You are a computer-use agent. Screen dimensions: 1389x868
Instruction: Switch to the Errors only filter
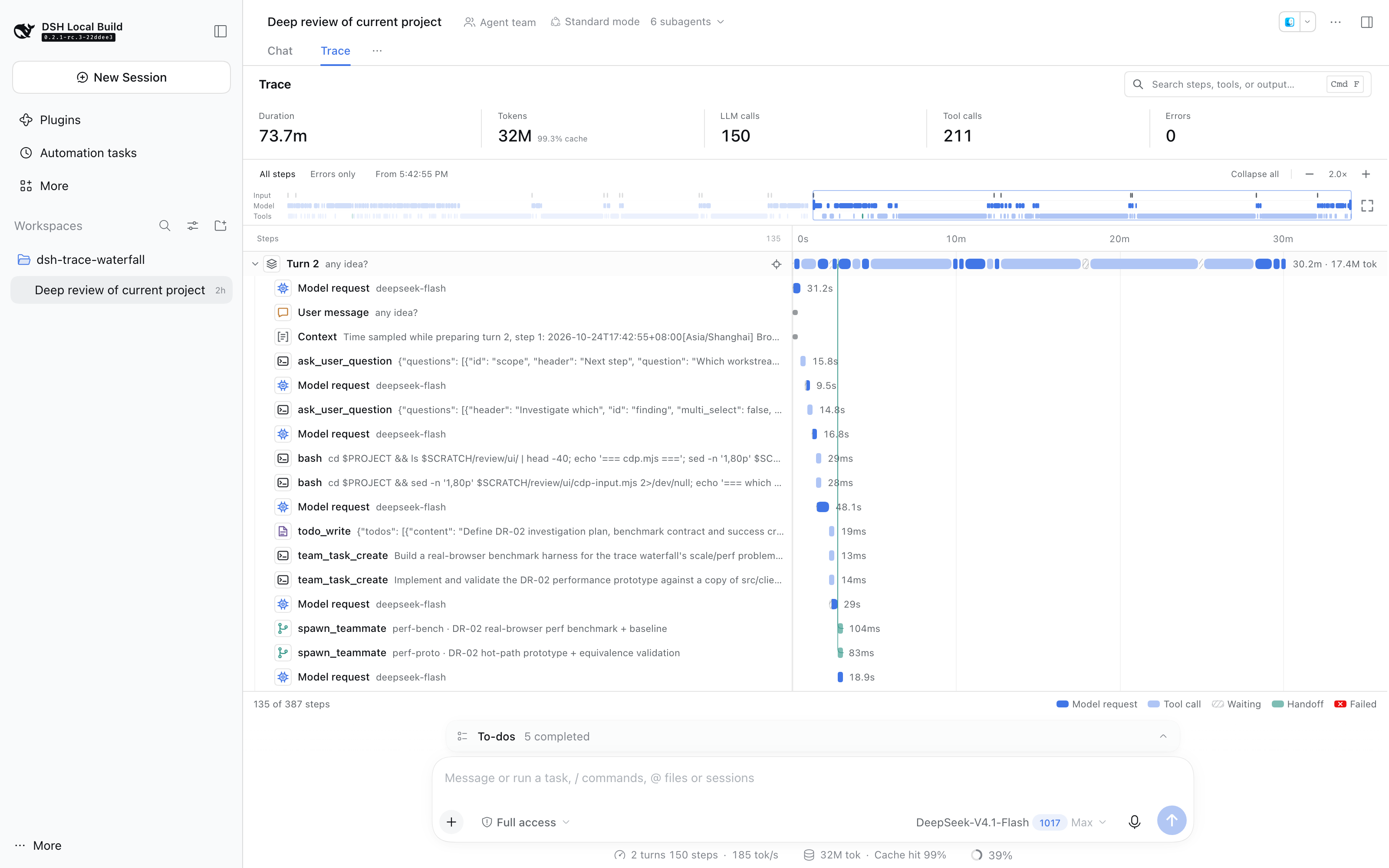pyautogui.click(x=333, y=174)
